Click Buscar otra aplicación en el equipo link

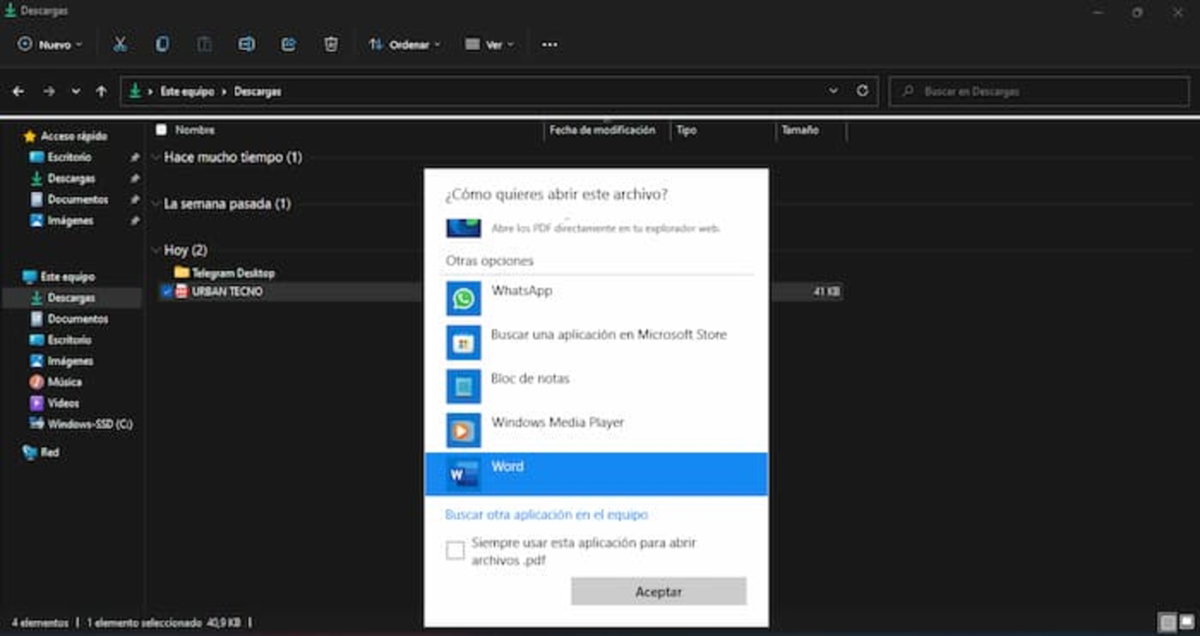(x=546, y=514)
